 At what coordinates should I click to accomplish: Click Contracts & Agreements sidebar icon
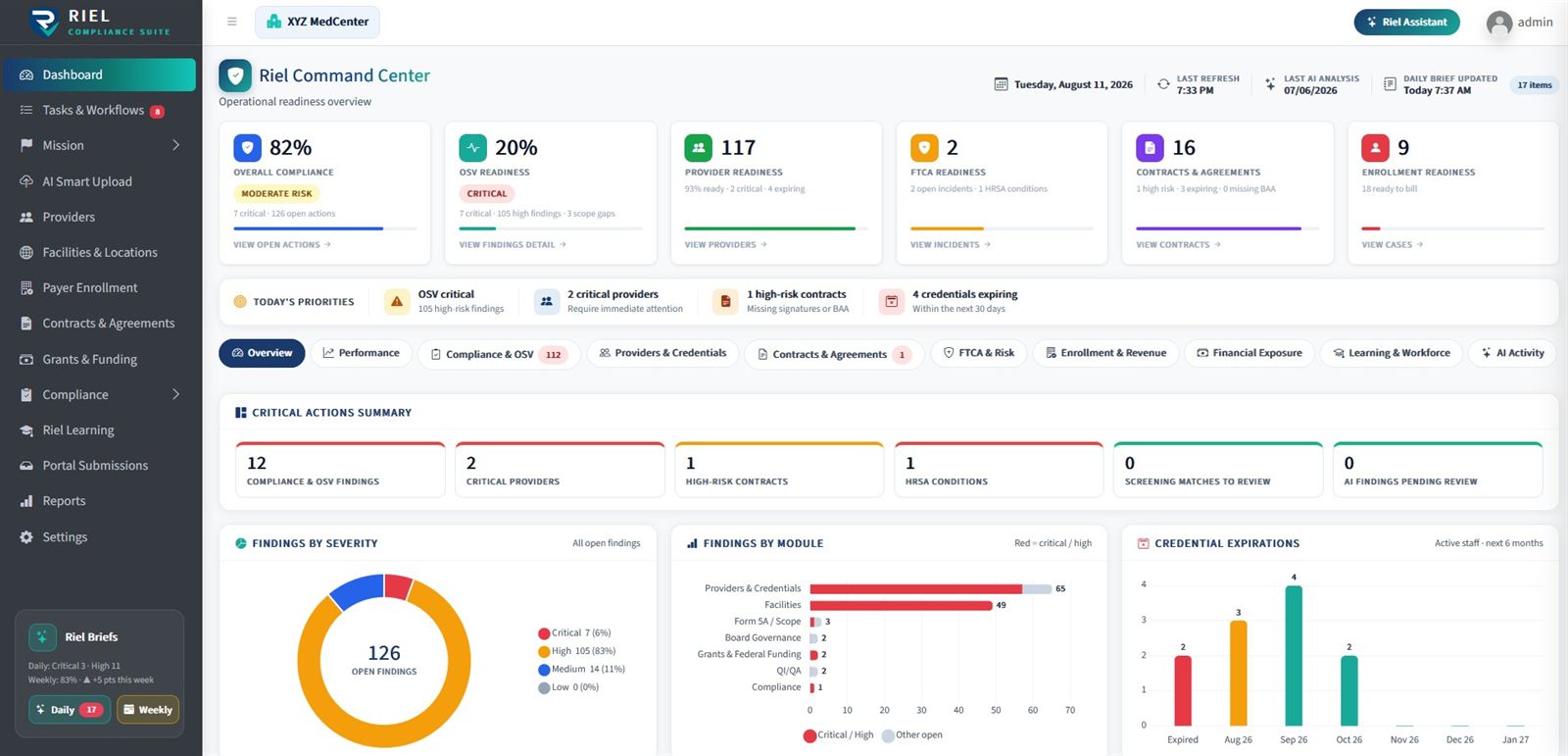pyautogui.click(x=26, y=323)
